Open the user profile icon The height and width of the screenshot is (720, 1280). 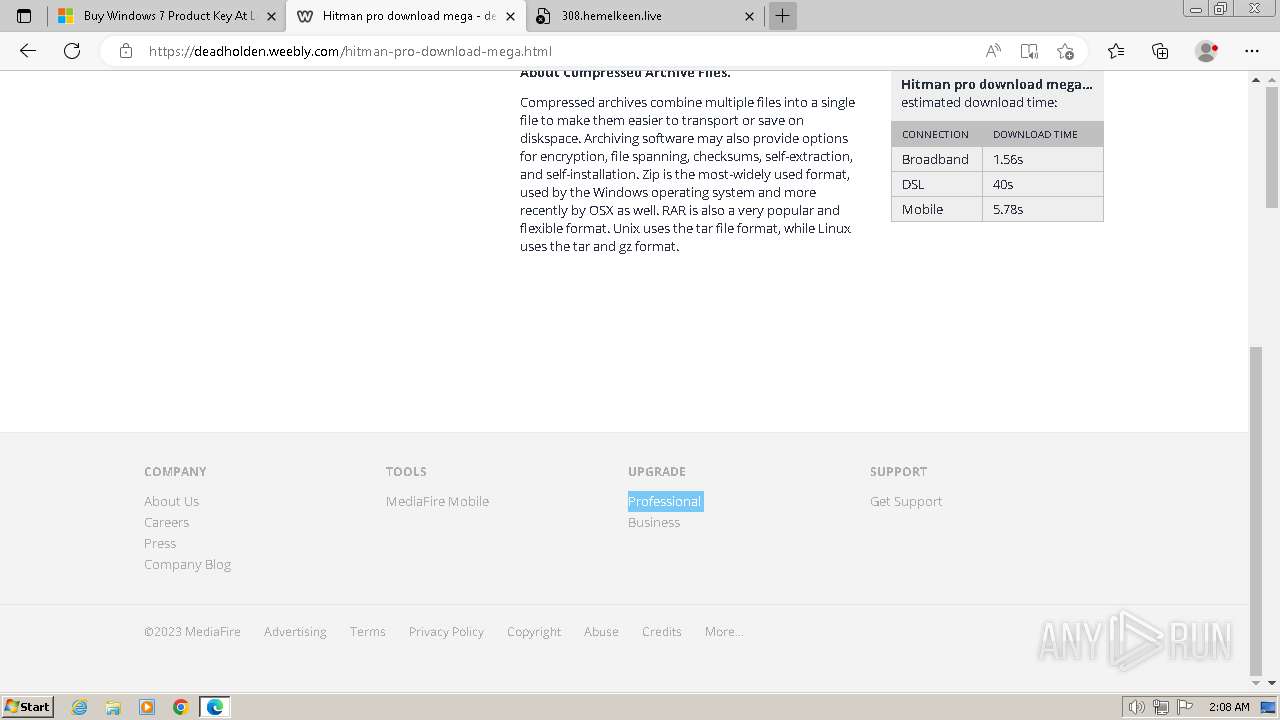[x=1206, y=51]
